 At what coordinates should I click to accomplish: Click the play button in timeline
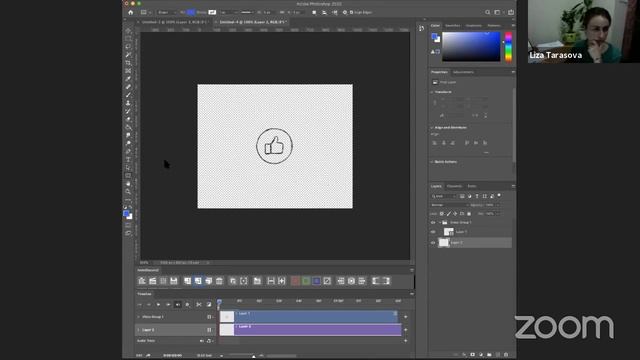(158, 304)
